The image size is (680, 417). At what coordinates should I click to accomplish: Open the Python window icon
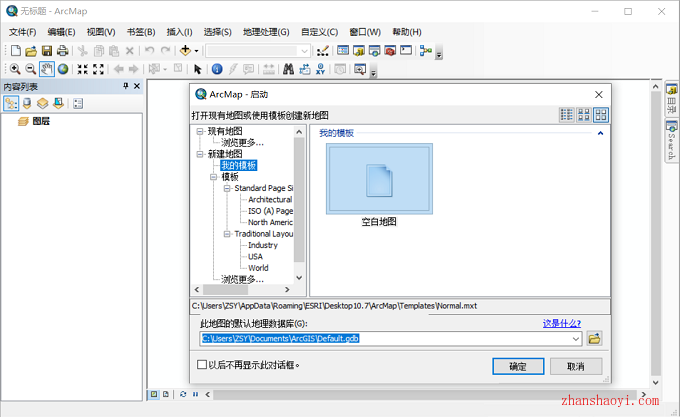coord(406,51)
